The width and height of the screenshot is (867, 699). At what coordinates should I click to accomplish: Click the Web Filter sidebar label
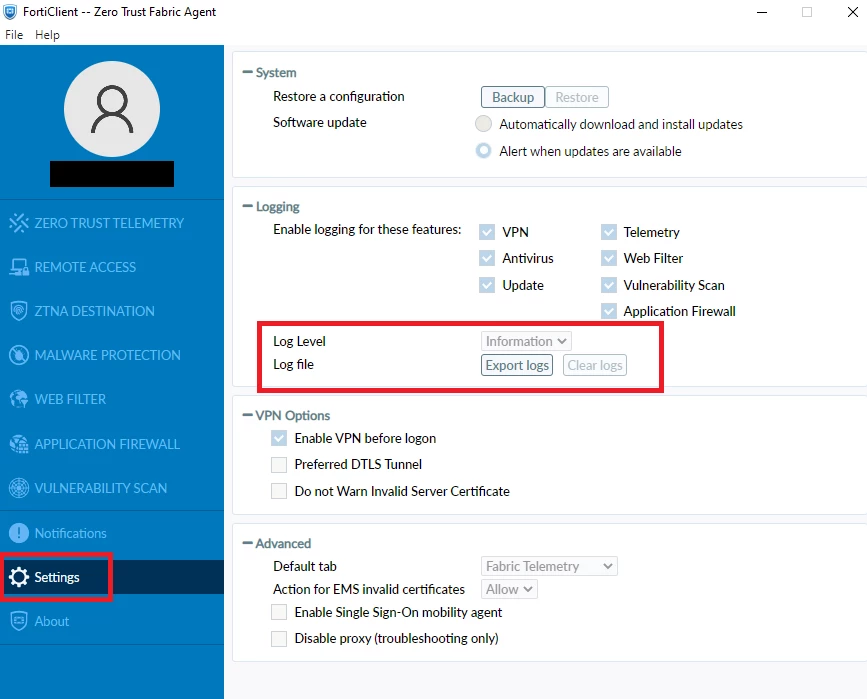(x=70, y=399)
